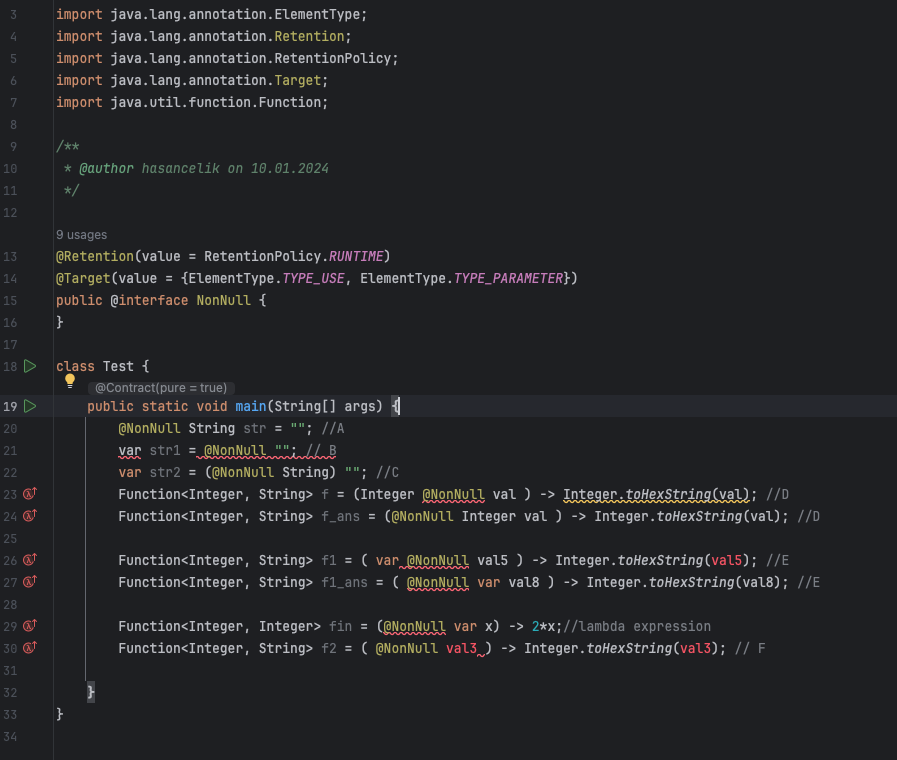Run main method using play arrow on line 19
The image size is (897, 760).
pyautogui.click(x=29, y=406)
